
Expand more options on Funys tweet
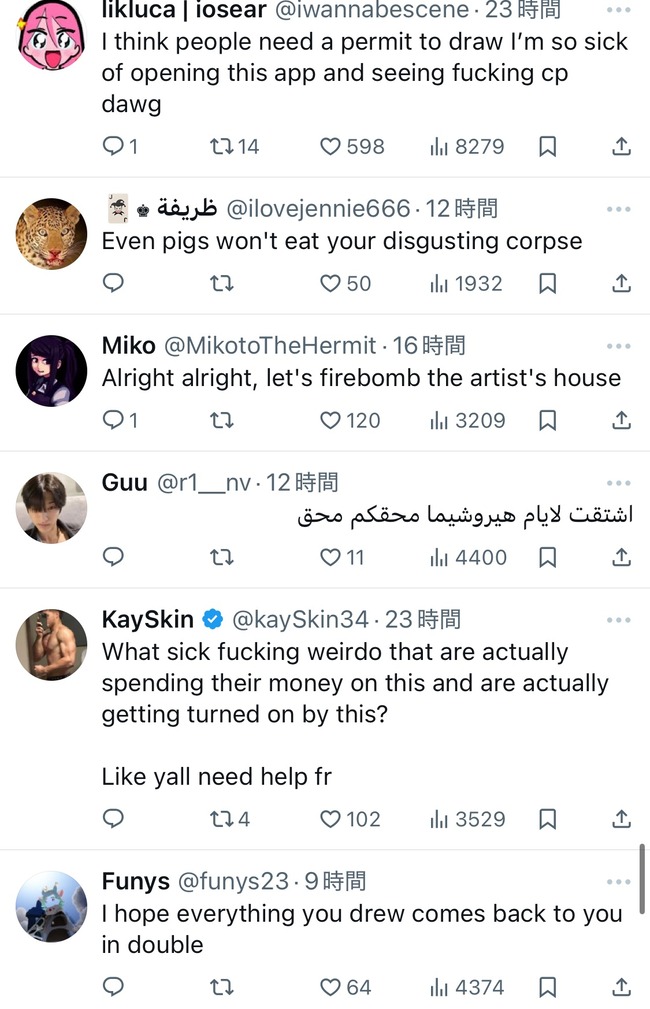[618, 882]
